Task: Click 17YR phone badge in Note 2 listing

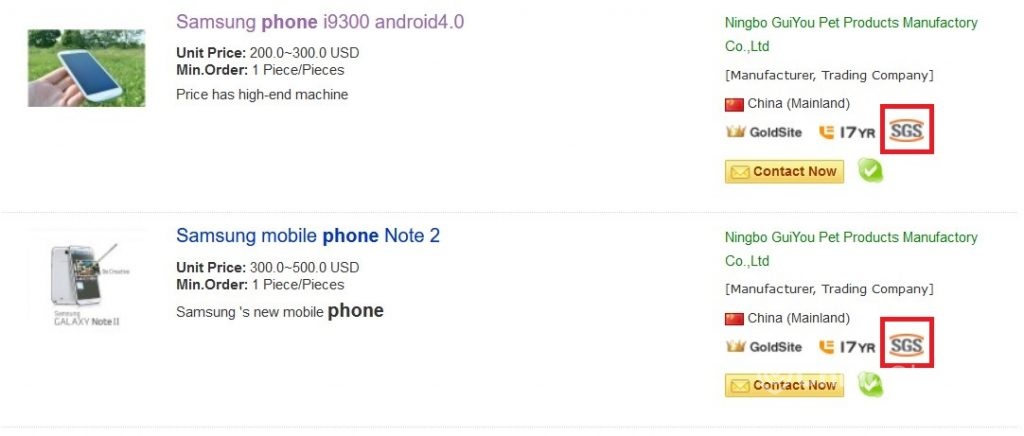Action: (x=847, y=347)
